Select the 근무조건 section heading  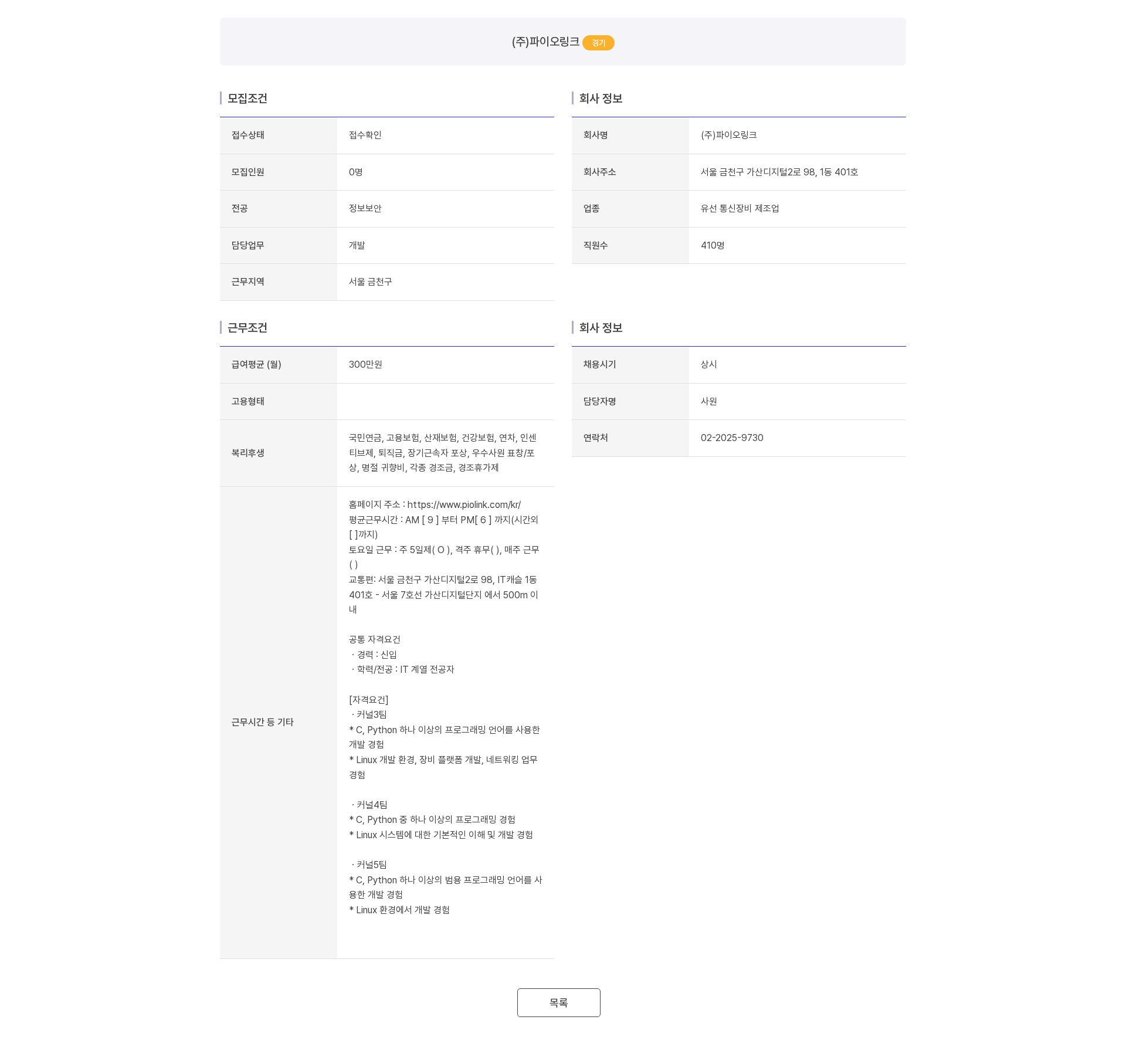click(247, 327)
